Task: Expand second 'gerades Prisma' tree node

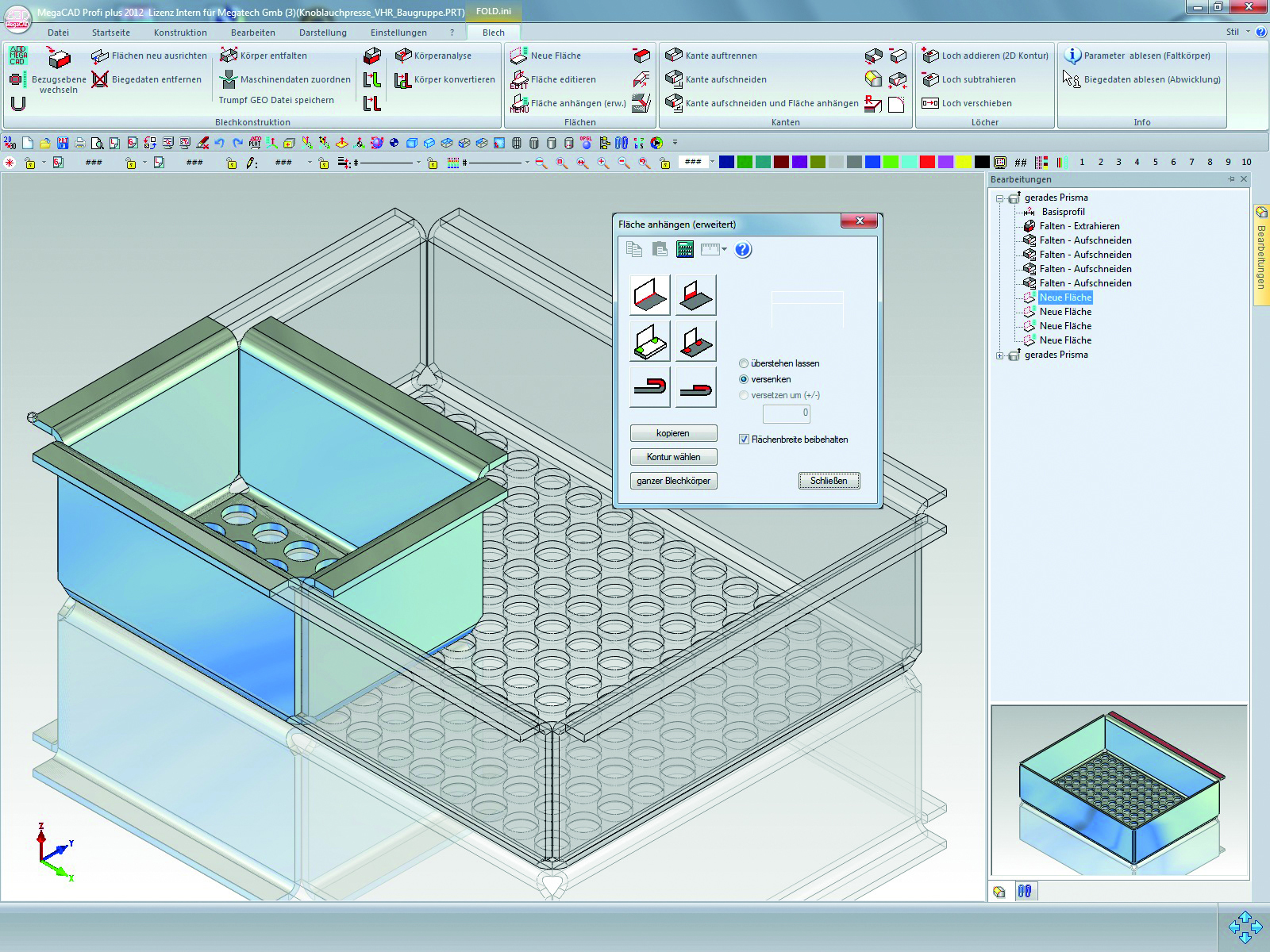Action: (1000, 355)
